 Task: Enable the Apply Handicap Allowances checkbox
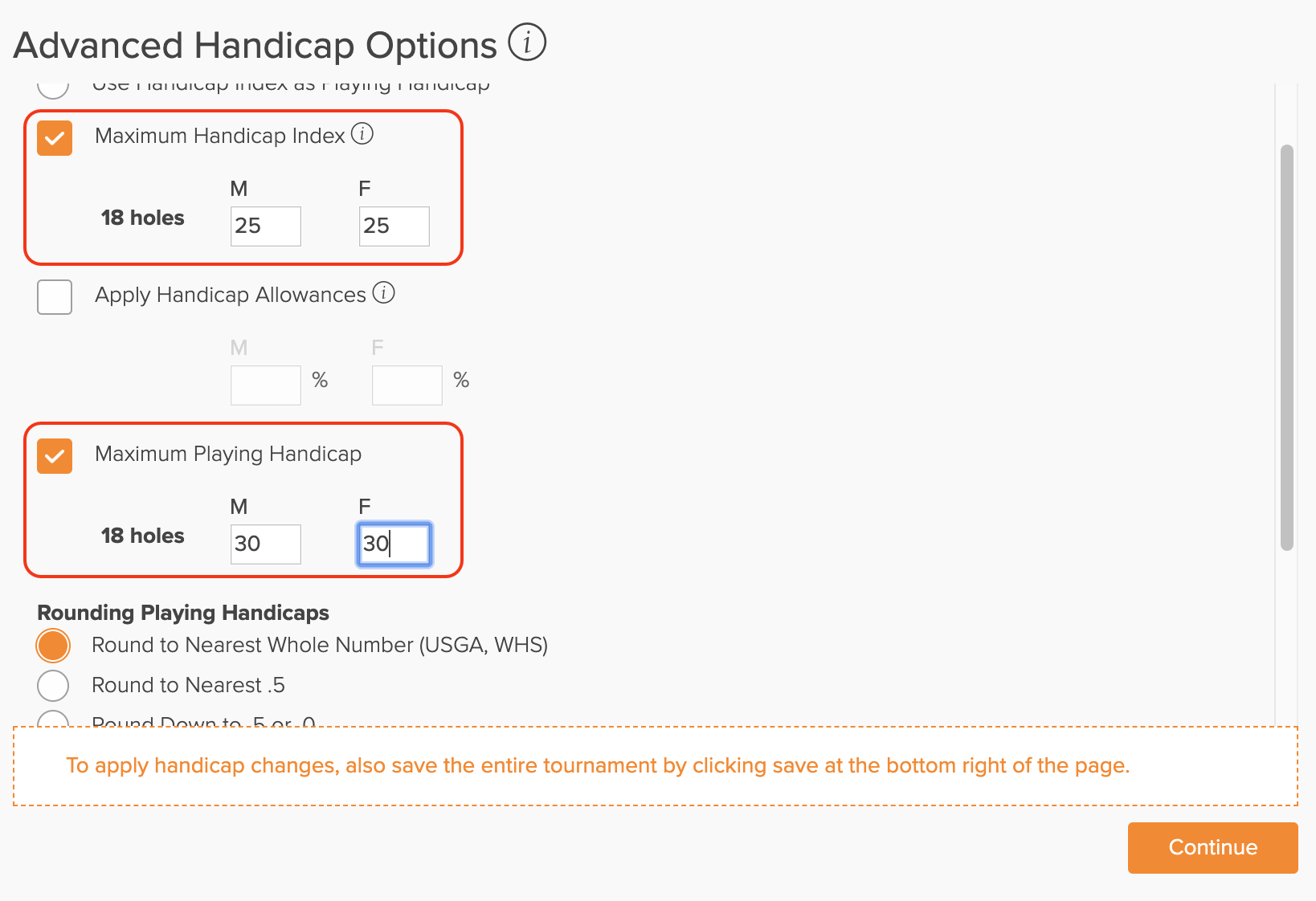55,297
